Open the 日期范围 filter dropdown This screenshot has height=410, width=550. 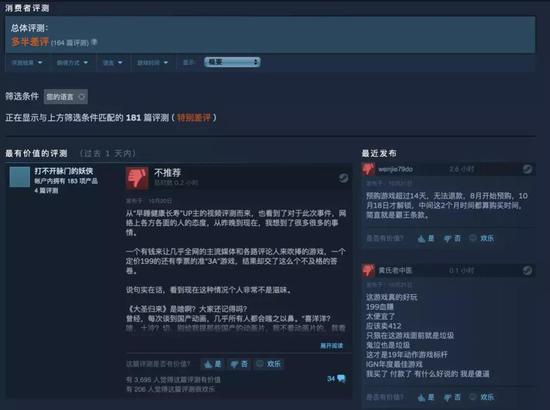click(153, 62)
